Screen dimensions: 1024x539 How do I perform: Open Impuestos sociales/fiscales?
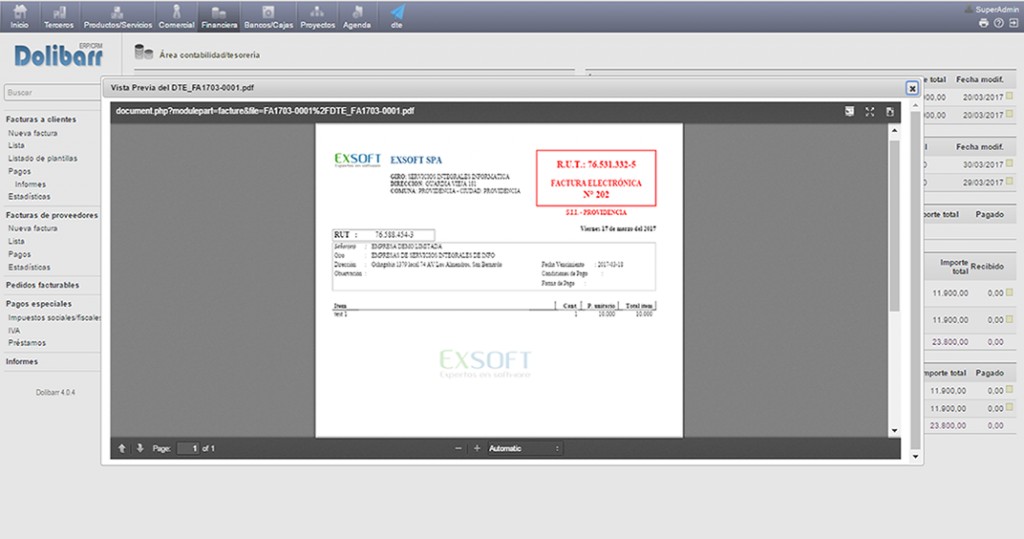(x=55, y=318)
